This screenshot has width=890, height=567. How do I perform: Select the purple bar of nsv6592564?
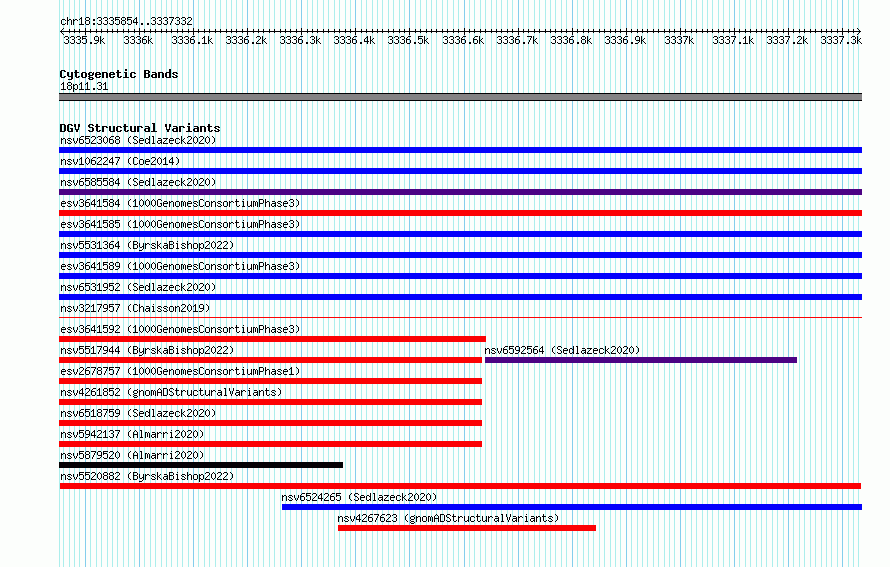(x=641, y=360)
